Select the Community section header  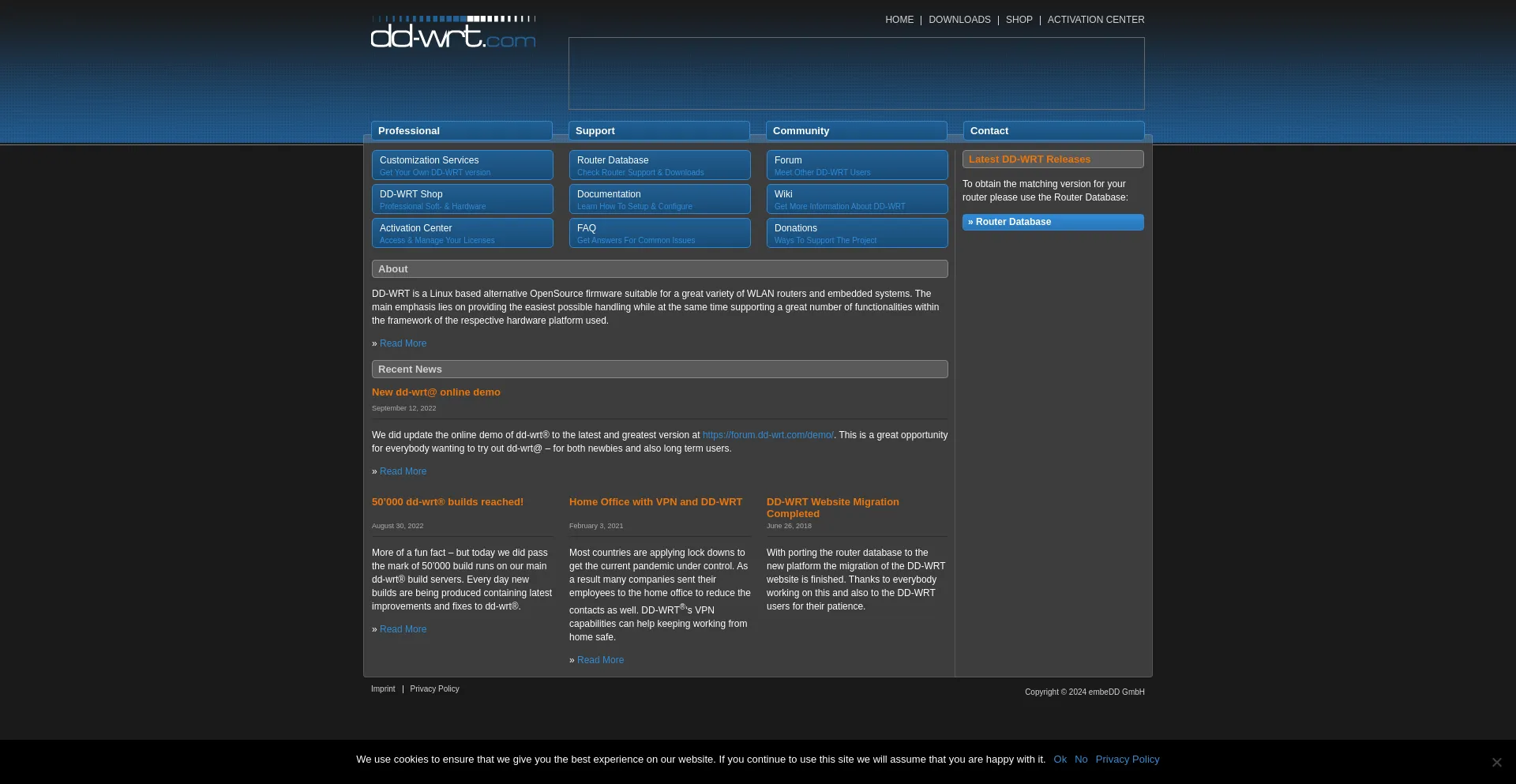point(857,131)
